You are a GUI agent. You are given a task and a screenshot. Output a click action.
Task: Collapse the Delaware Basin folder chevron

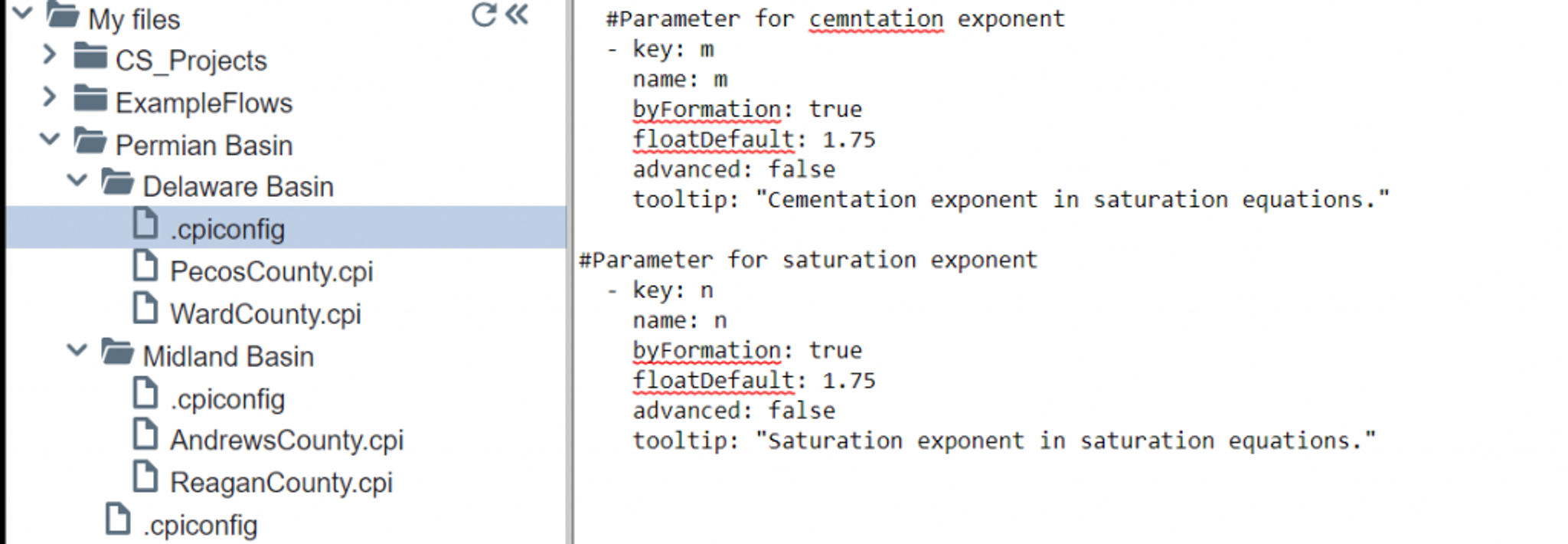pyautogui.click(x=77, y=181)
